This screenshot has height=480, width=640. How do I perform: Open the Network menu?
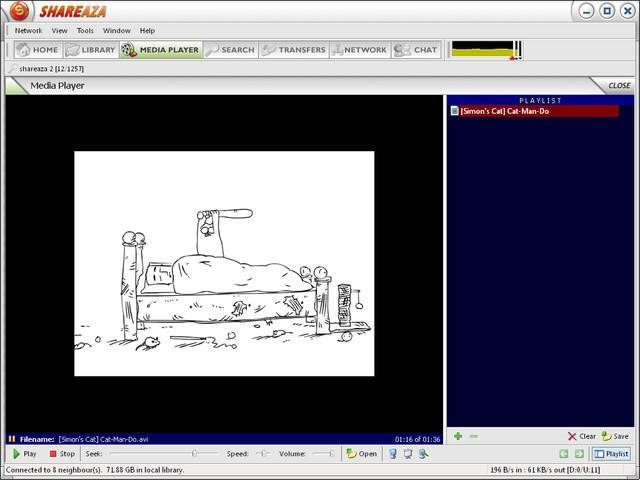28,31
